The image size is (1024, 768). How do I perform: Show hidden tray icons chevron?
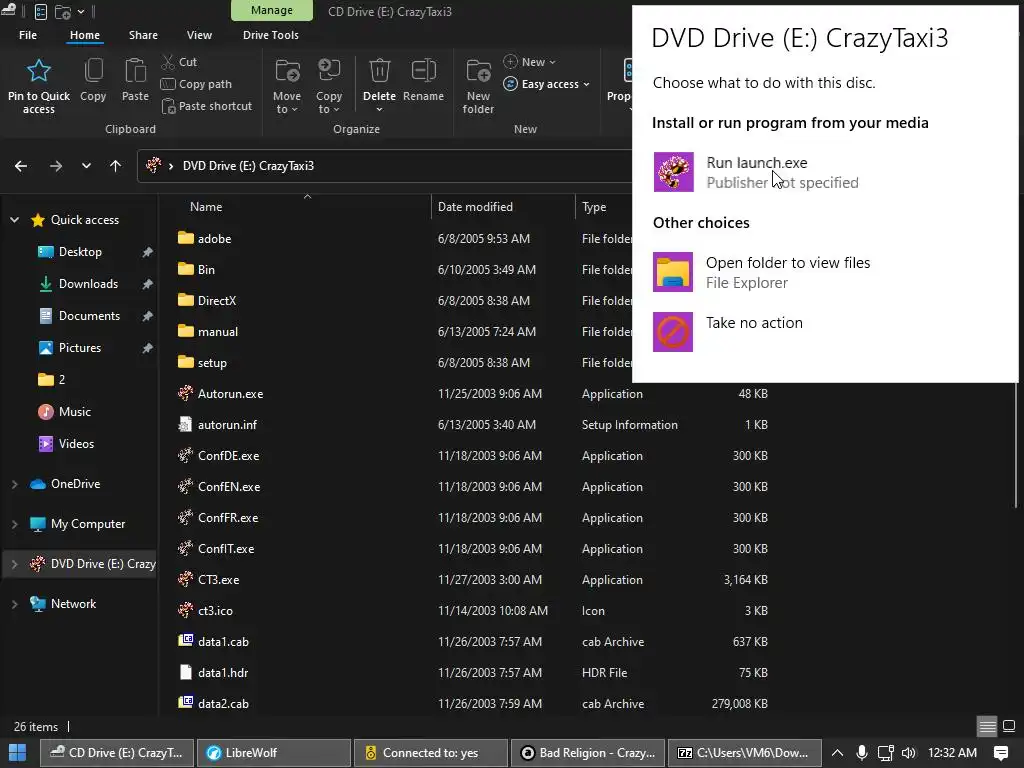click(837, 753)
